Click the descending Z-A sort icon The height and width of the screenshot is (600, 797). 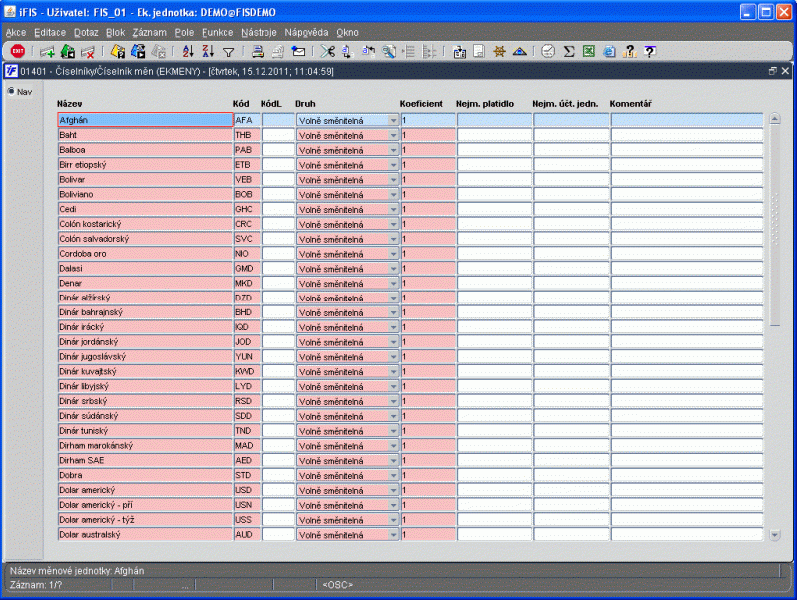[x=207, y=51]
